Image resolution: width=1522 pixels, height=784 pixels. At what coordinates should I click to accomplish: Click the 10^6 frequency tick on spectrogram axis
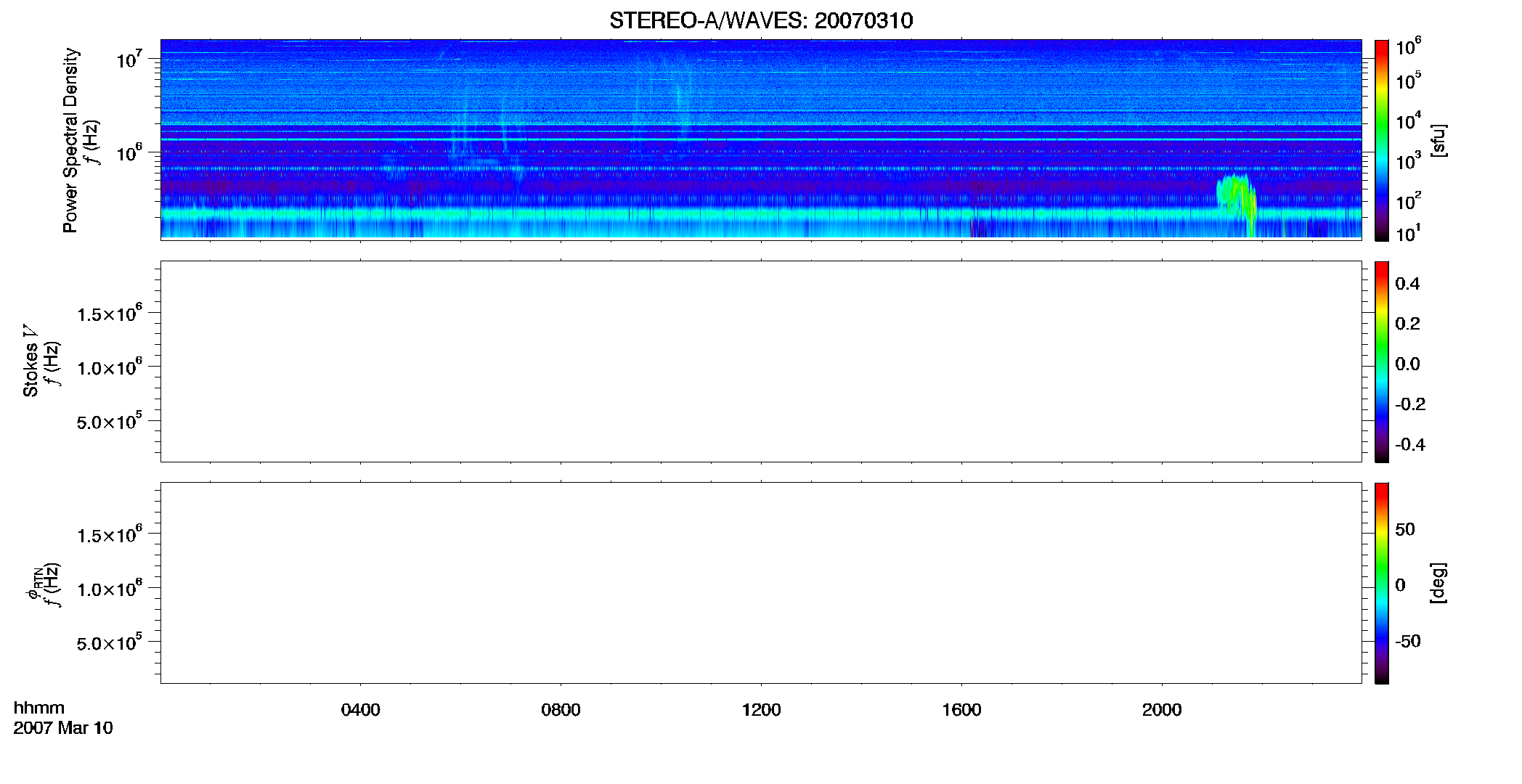(x=129, y=153)
